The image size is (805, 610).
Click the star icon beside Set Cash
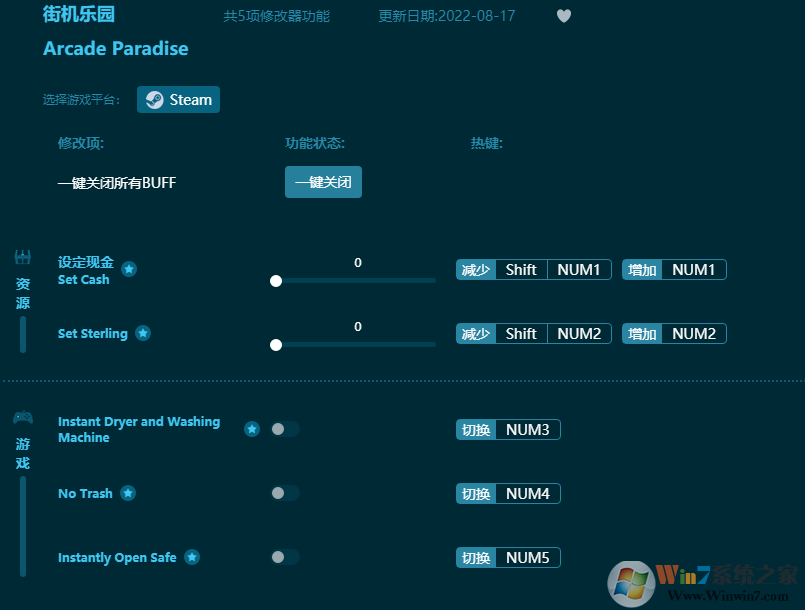129,269
